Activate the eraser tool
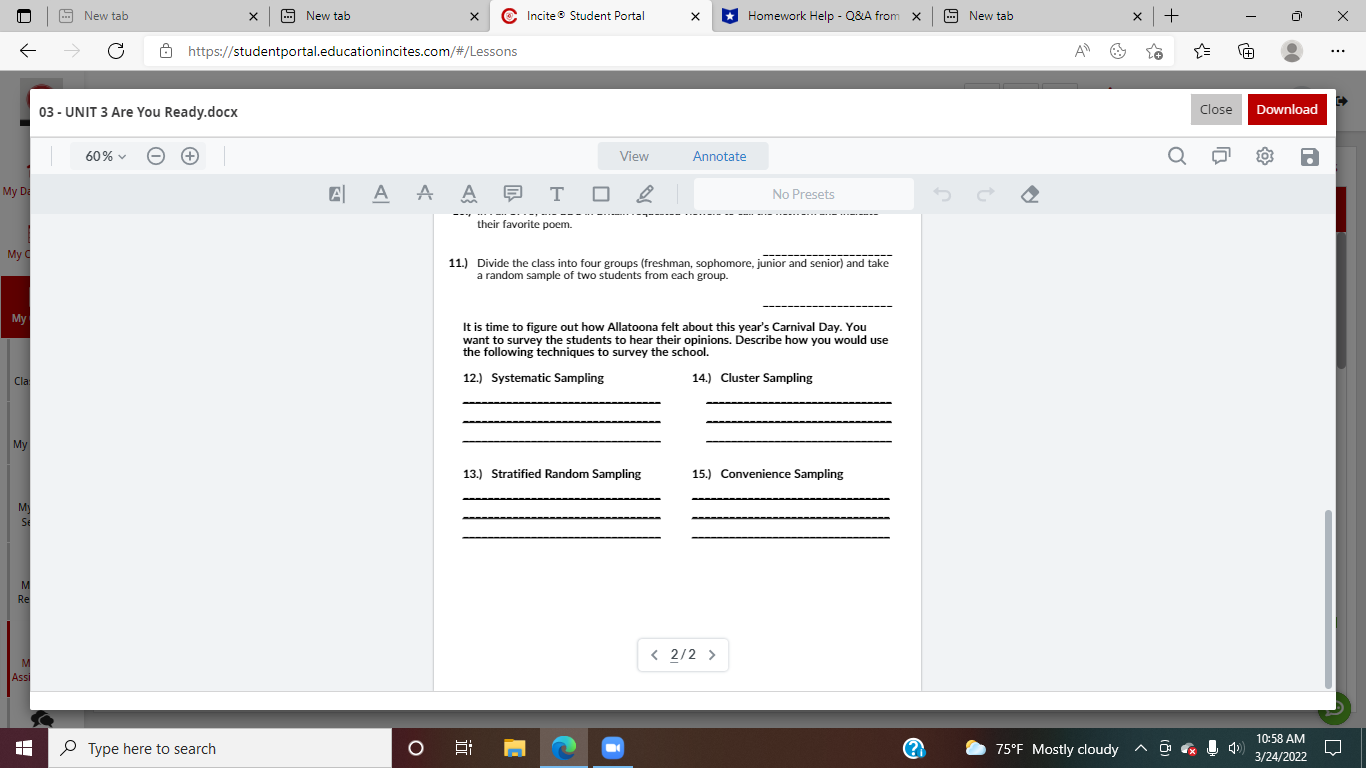 tap(1030, 193)
